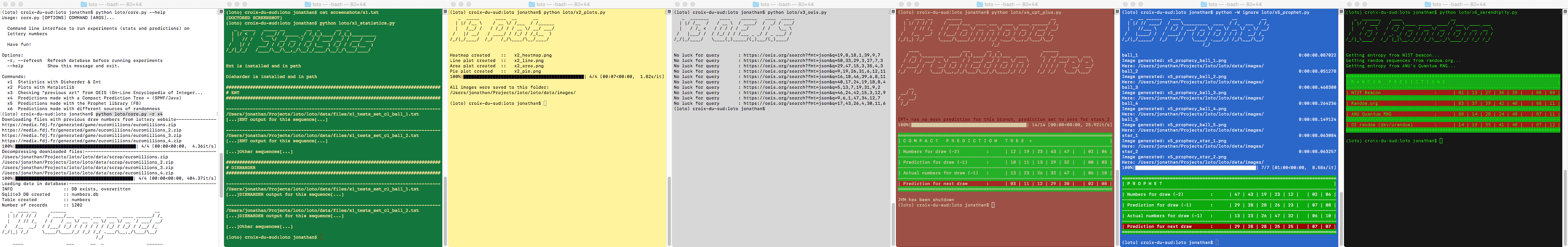Click the 'ANU Quantum RNG' row in the random predictions table

(1454, 114)
